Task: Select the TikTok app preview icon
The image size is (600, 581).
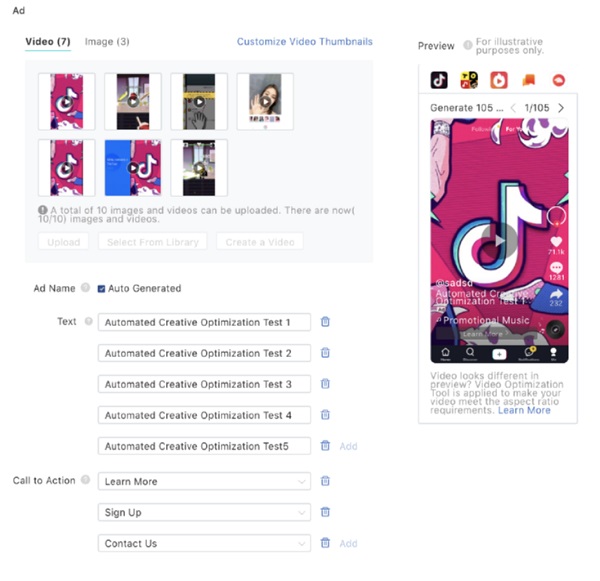Action: [x=439, y=80]
